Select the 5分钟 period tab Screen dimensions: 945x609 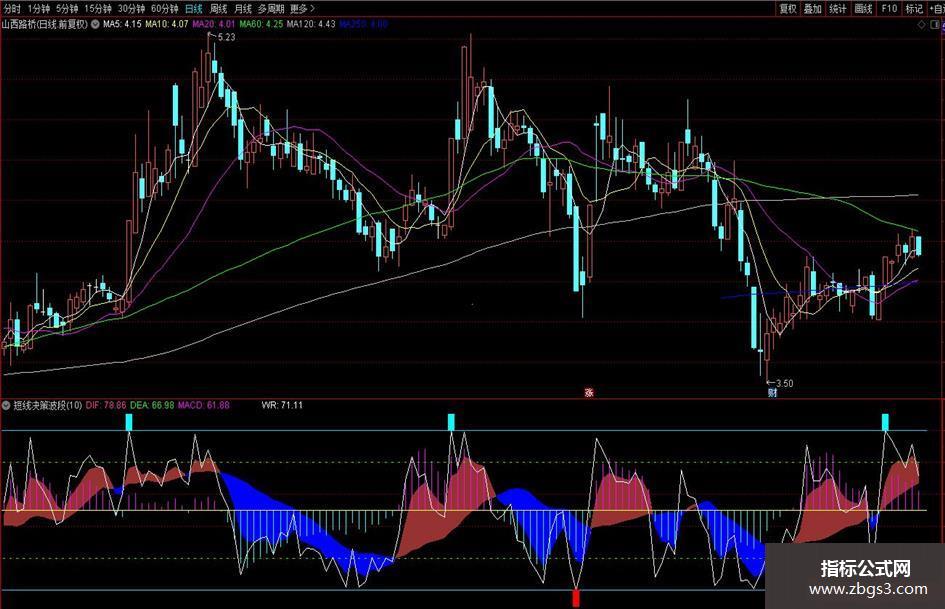coord(67,8)
